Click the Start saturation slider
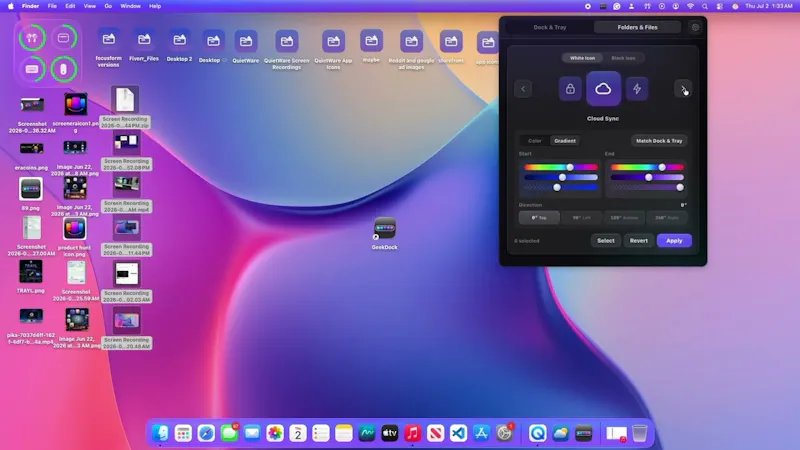This screenshot has height=450, width=800. tap(561, 178)
